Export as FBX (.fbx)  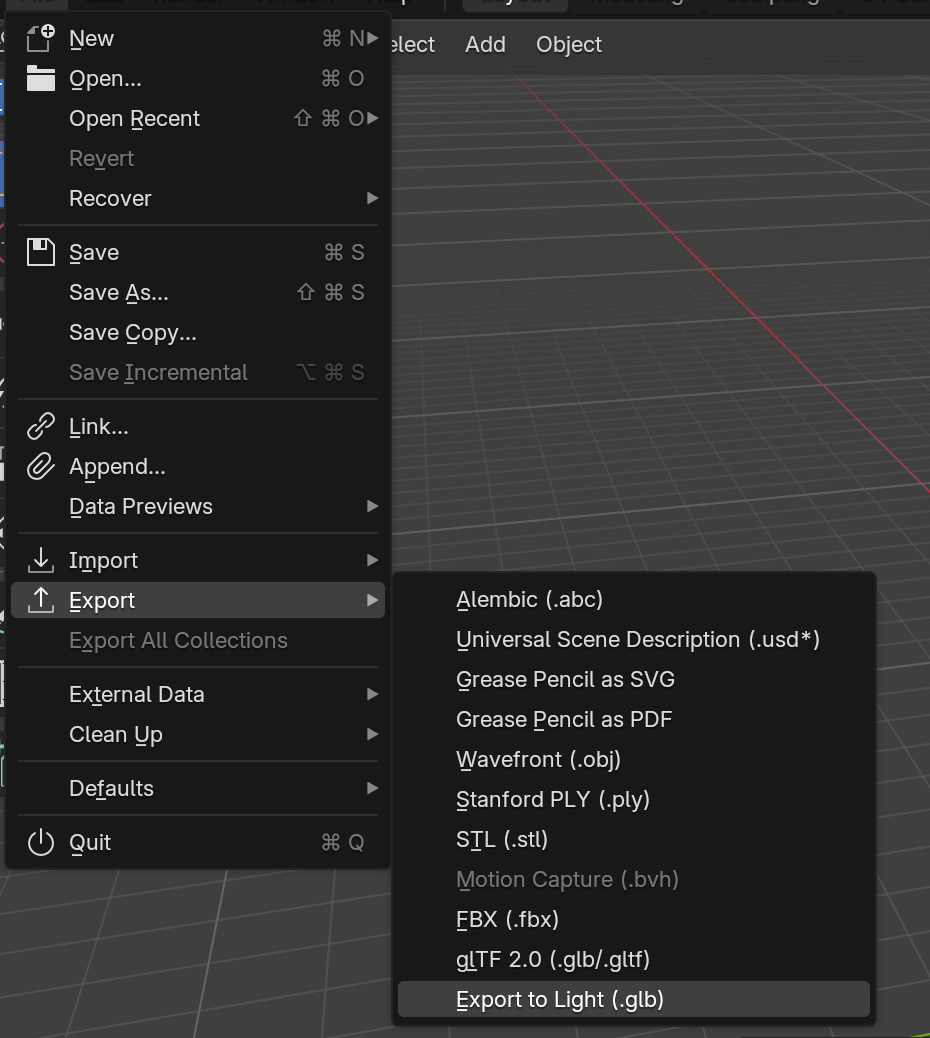click(633, 920)
